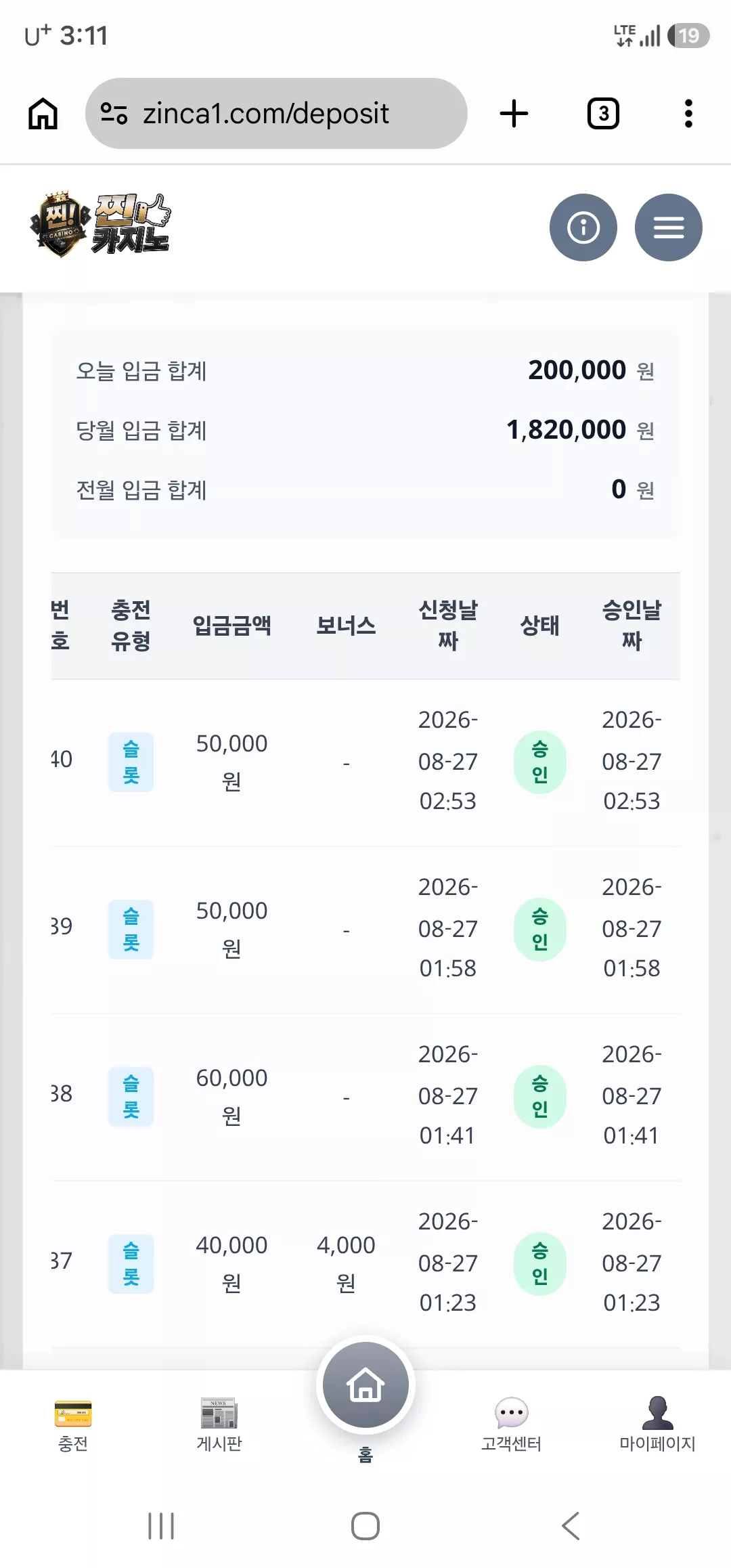The width and height of the screenshot is (731, 1568).
Task: Open the browser three-dot overflow menu
Action: point(688,113)
